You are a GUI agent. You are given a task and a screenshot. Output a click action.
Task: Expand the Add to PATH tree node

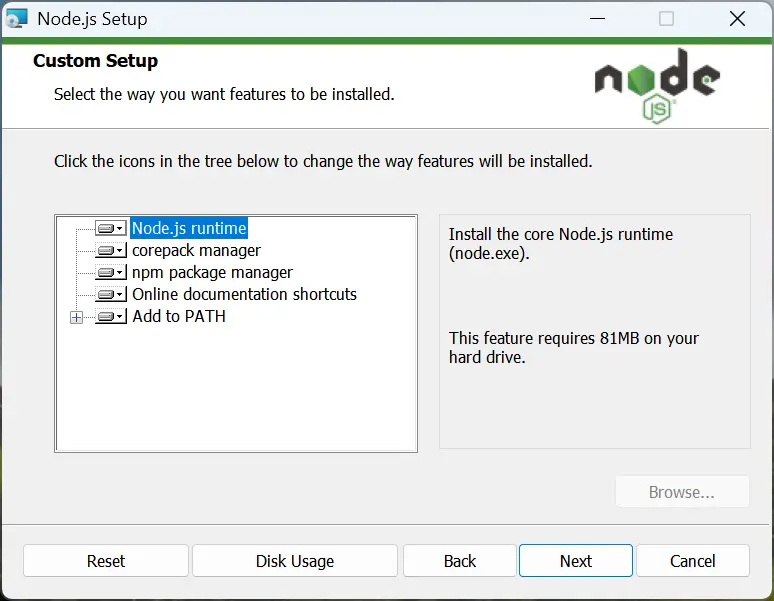pyautogui.click(x=77, y=317)
